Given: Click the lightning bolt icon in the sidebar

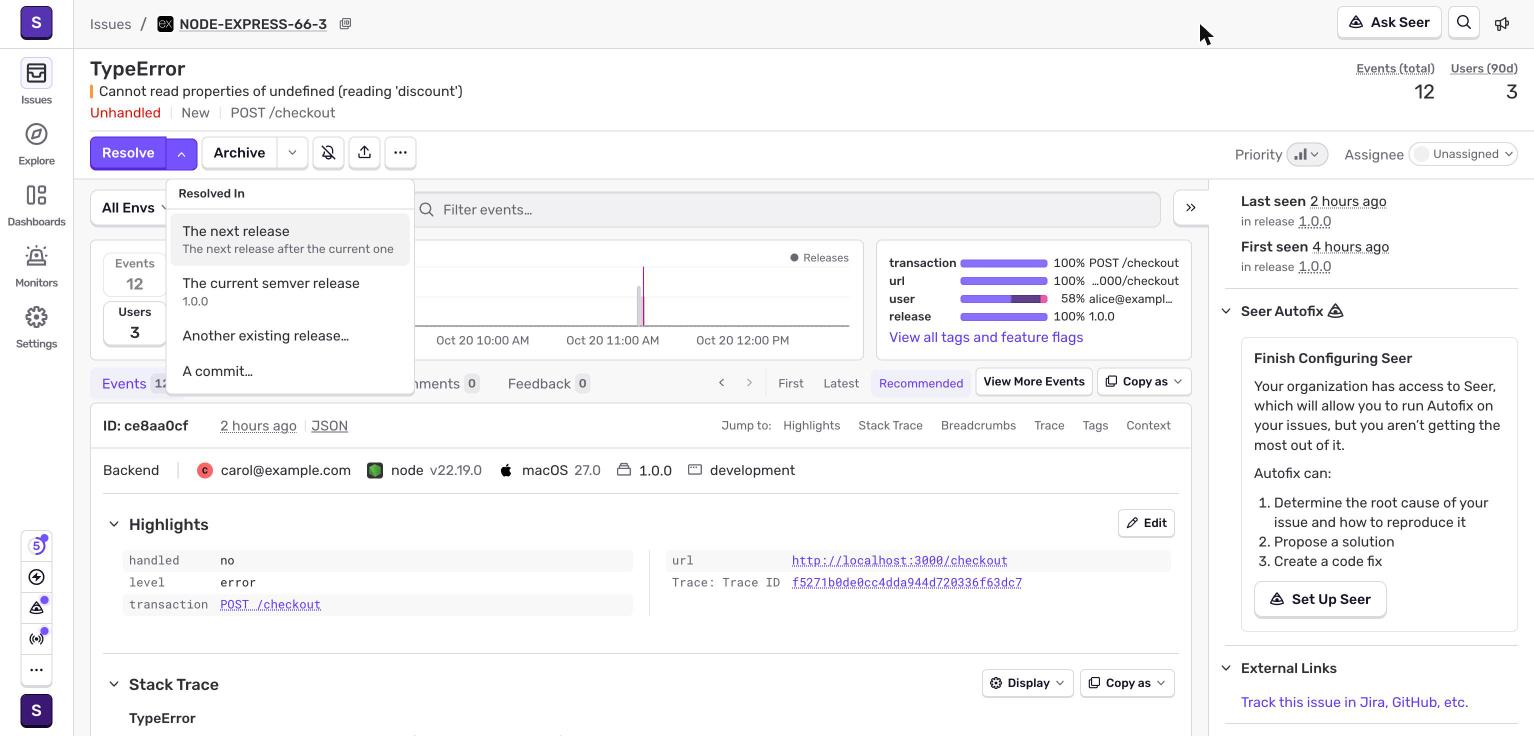Looking at the screenshot, I should [37, 577].
